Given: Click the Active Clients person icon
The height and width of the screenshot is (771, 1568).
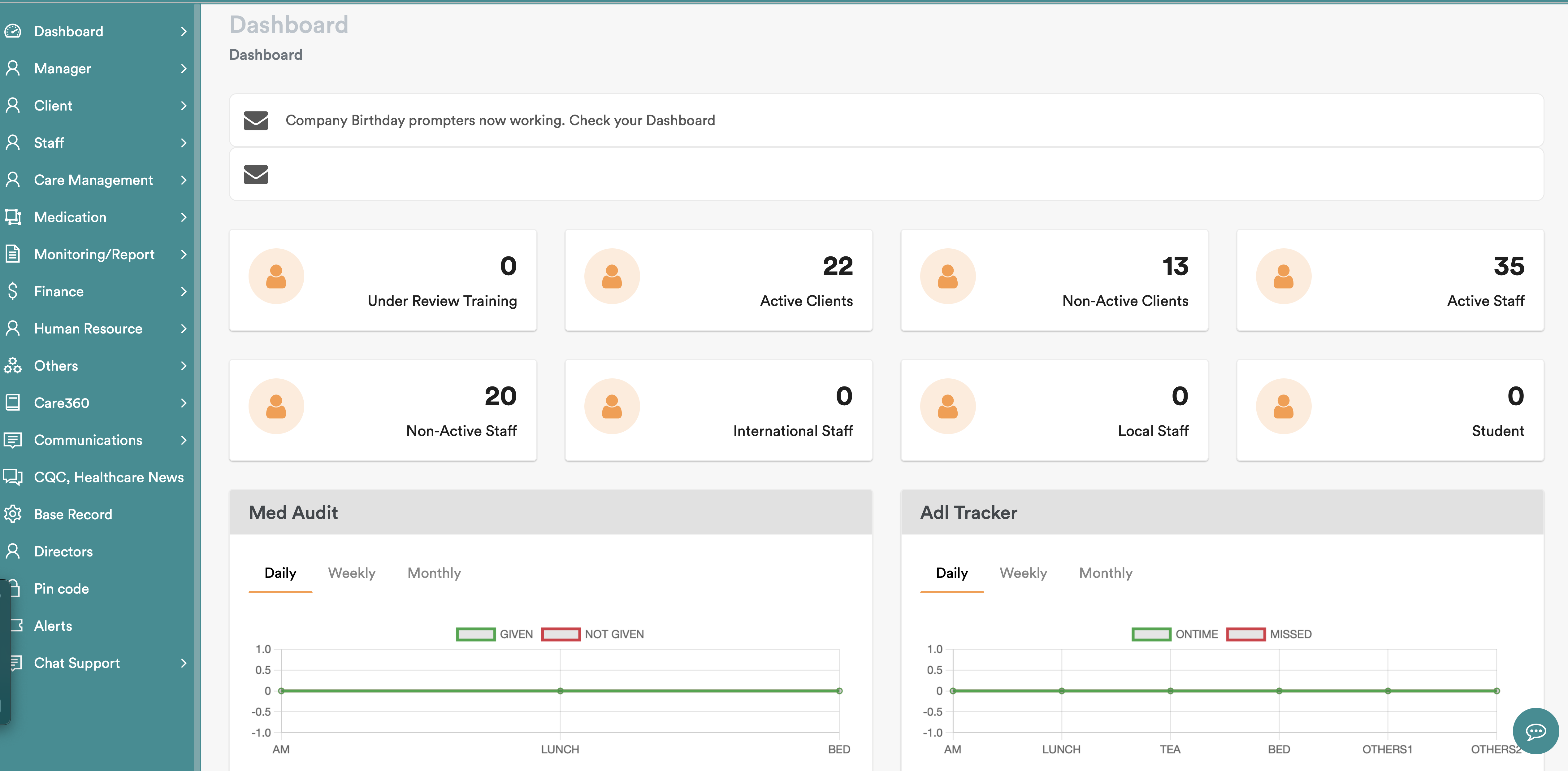Looking at the screenshot, I should (612, 277).
